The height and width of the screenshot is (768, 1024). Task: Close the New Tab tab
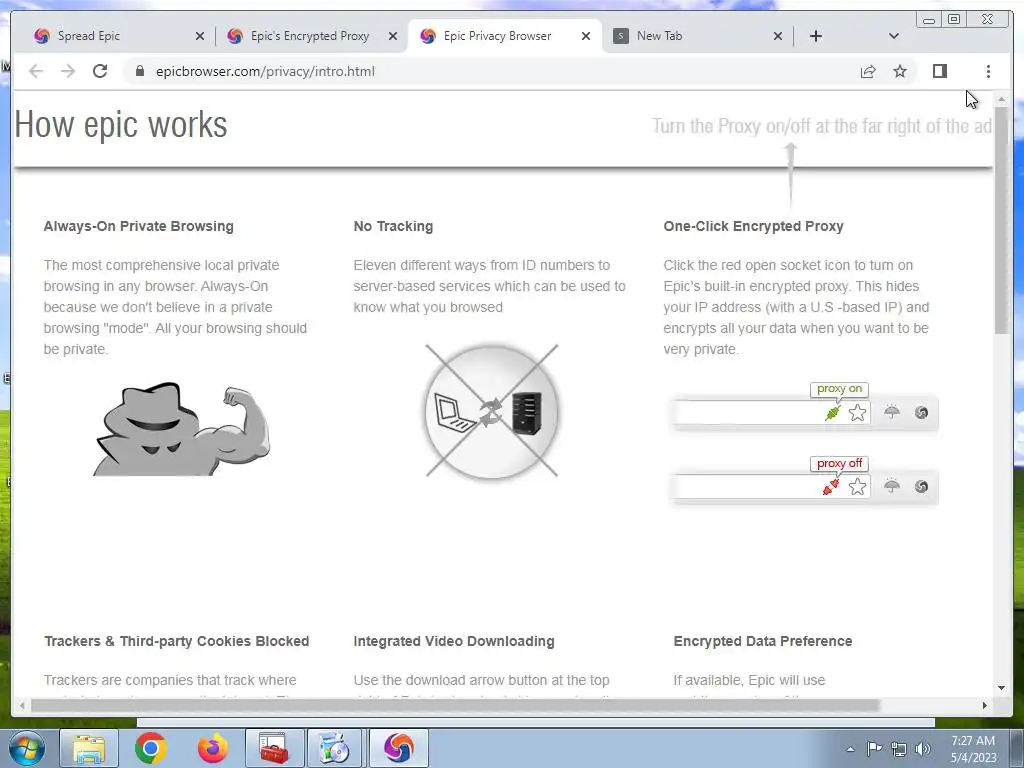[x=777, y=36]
